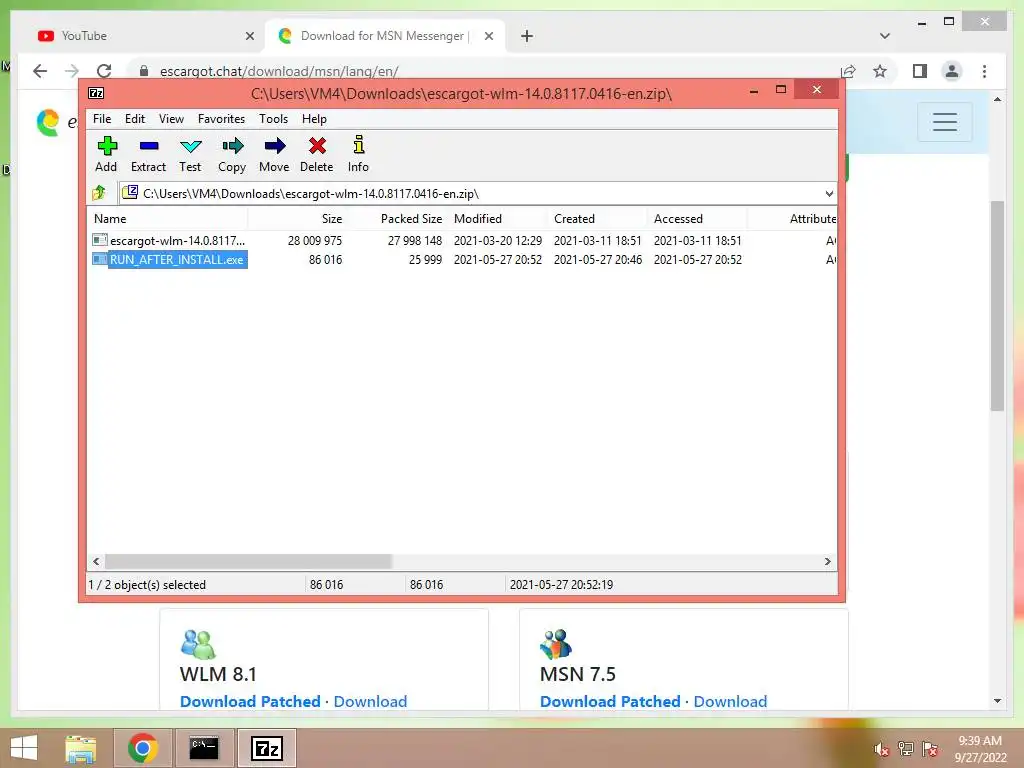Open the Chrome profile menu

[952, 71]
